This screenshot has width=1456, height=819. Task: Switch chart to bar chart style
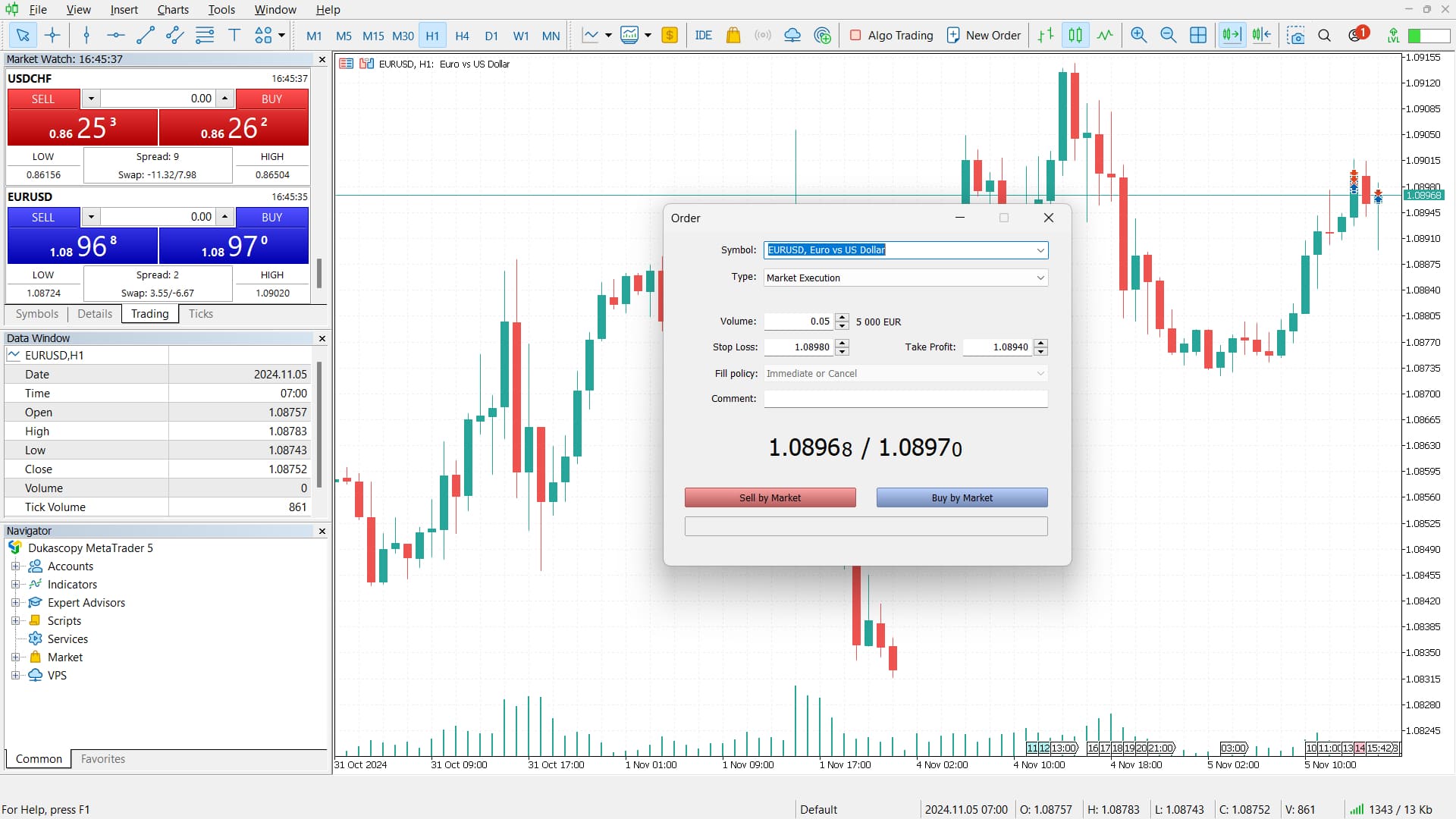click(1046, 35)
